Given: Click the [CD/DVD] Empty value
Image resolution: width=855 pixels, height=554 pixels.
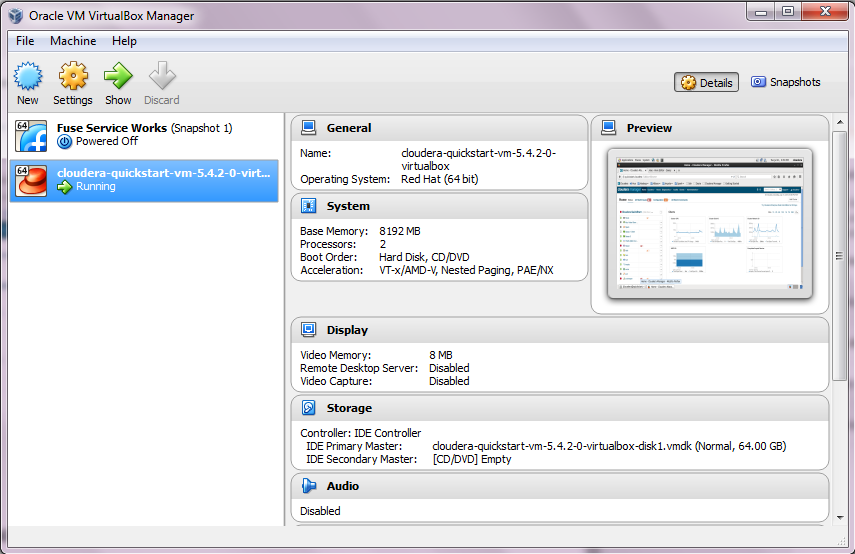Looking at the screenshot, I should click(472, 459).
